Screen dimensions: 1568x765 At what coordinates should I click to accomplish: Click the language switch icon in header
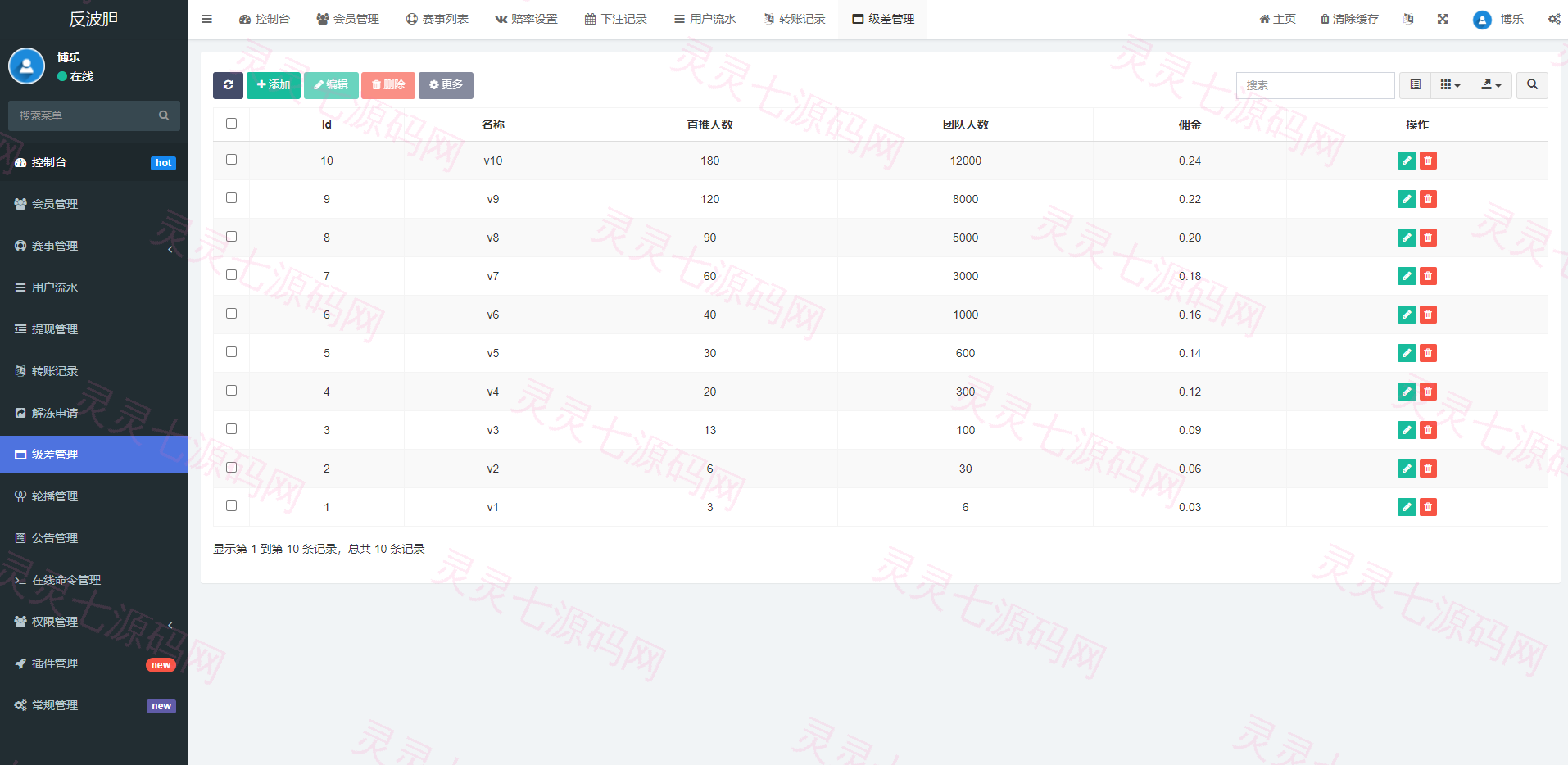pyautogui.click(x=1408, y=19)
